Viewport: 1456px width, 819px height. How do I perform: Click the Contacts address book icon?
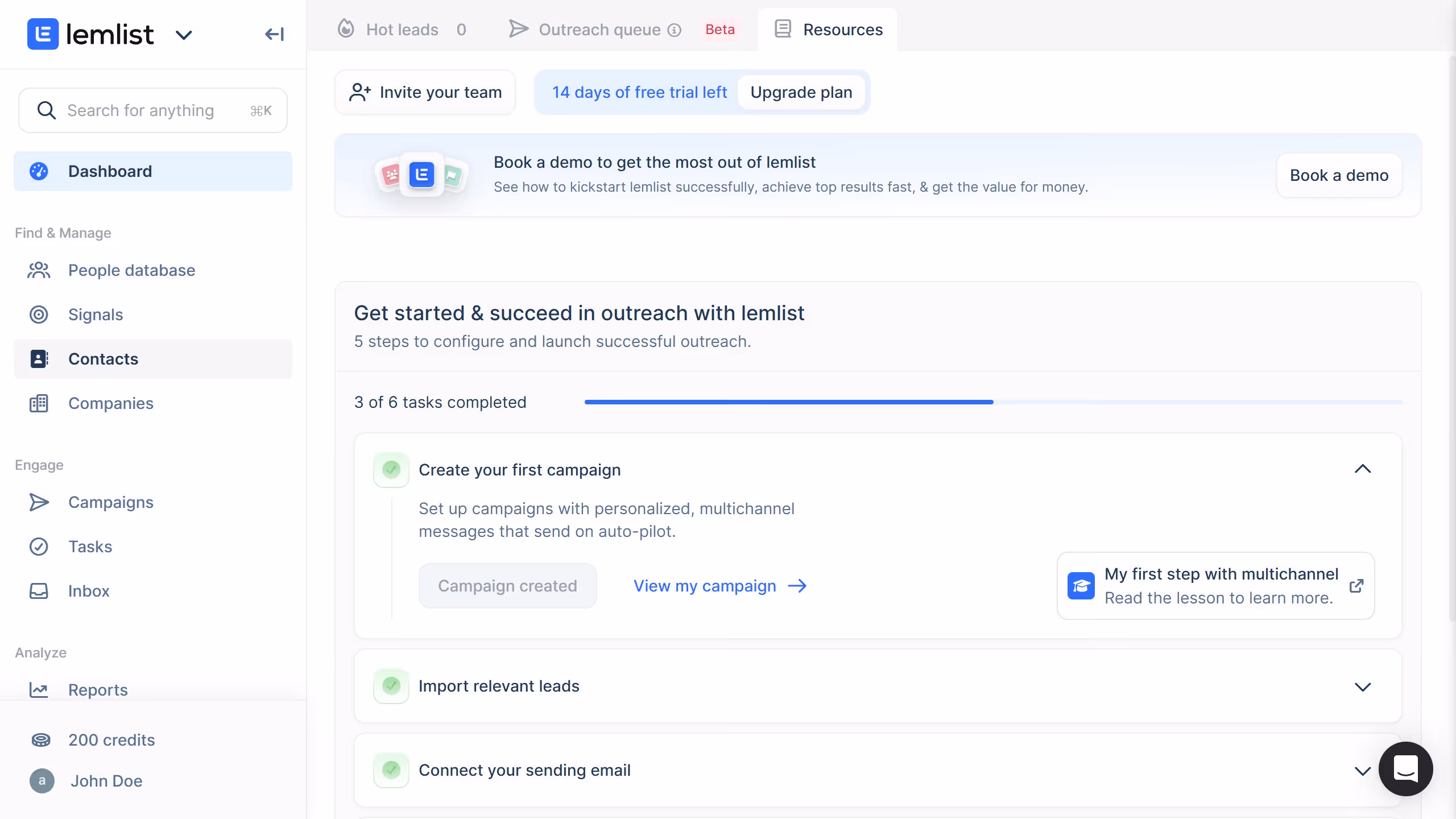[x=39, y=359]
